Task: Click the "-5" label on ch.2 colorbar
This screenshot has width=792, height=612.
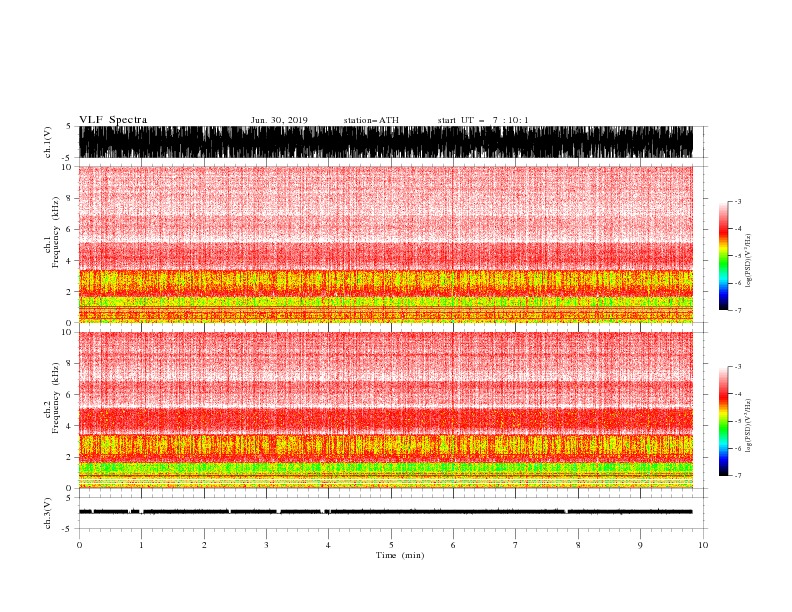Action: pyautogui.click(x=738, y=421)
